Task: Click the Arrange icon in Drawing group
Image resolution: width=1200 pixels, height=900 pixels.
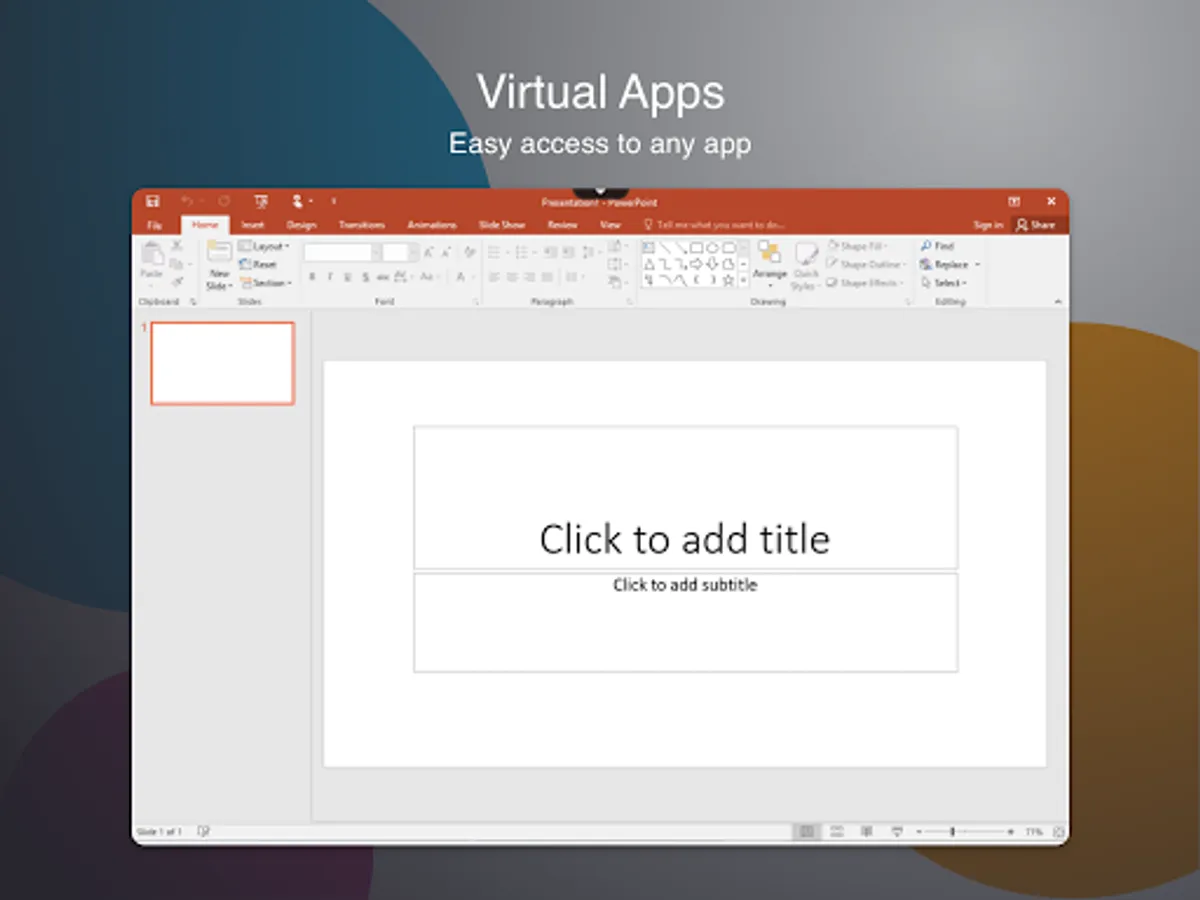Action: tap(769, 265)
